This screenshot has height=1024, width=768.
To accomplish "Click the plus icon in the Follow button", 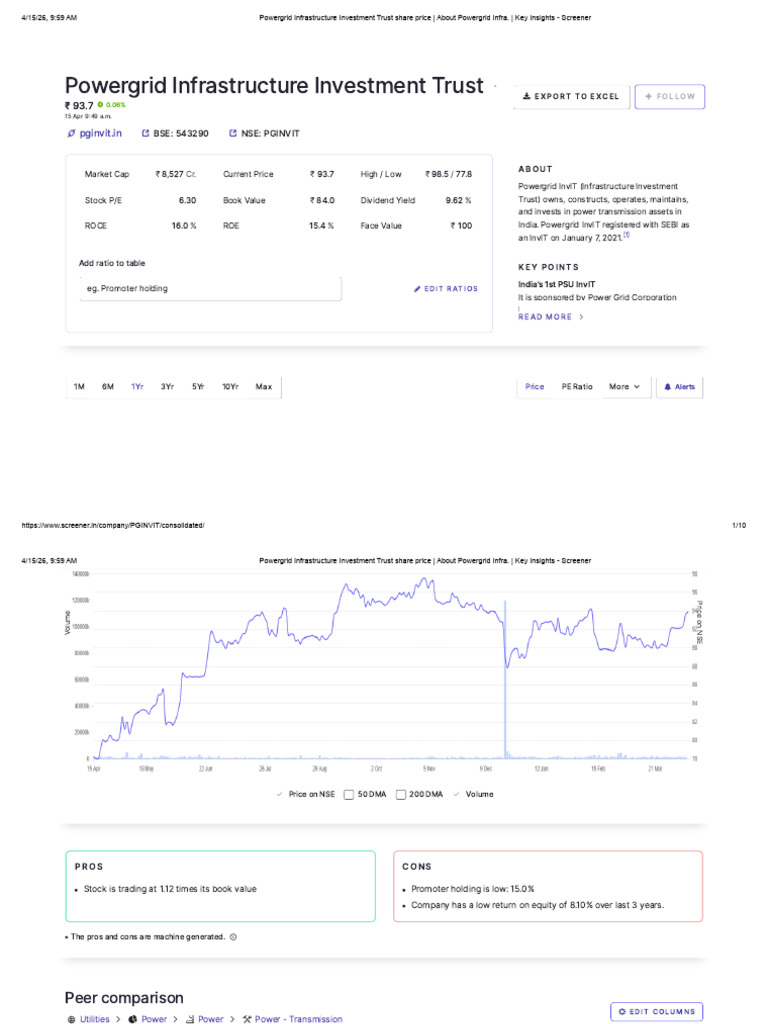I will click(648, 96).
